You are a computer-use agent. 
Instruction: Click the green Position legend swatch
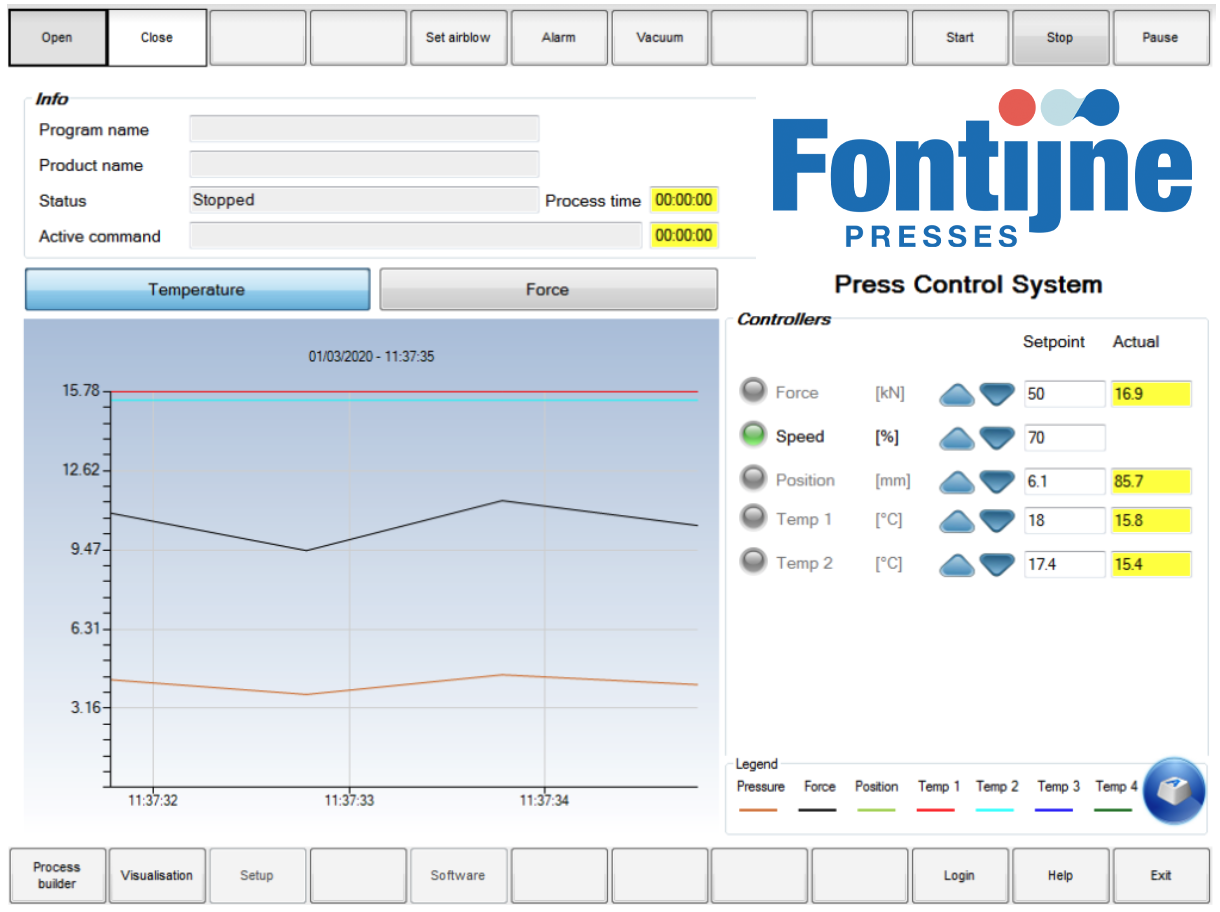click(x=876, y=810)
